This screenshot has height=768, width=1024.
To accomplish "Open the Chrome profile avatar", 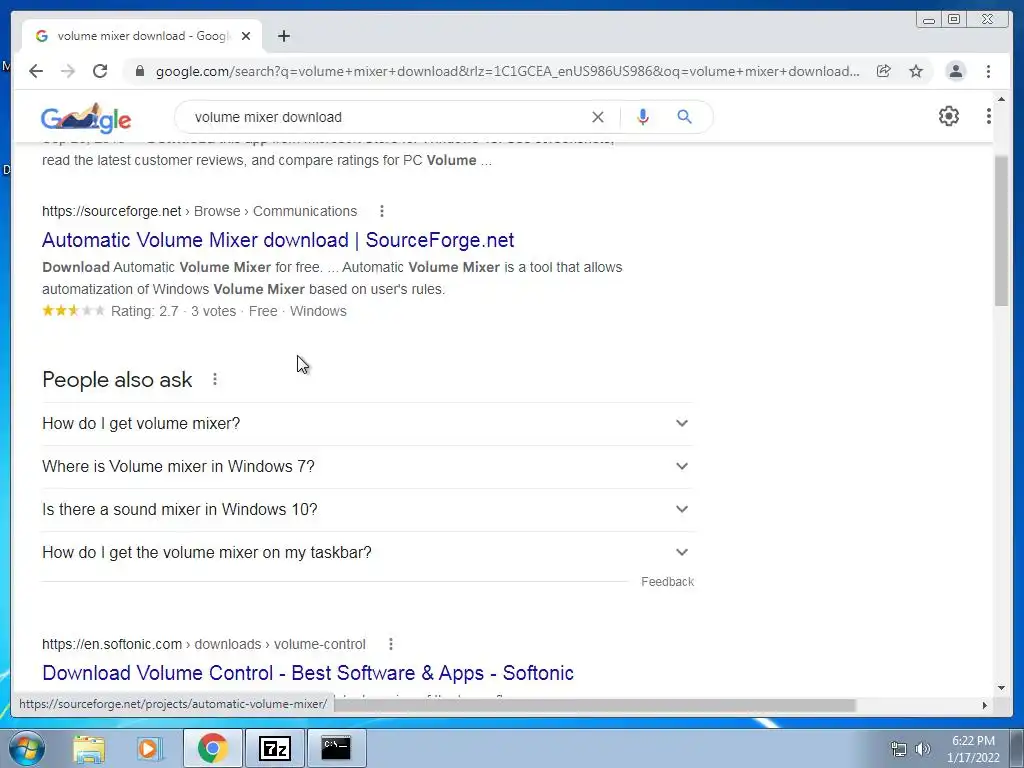I will click(955, 71).
